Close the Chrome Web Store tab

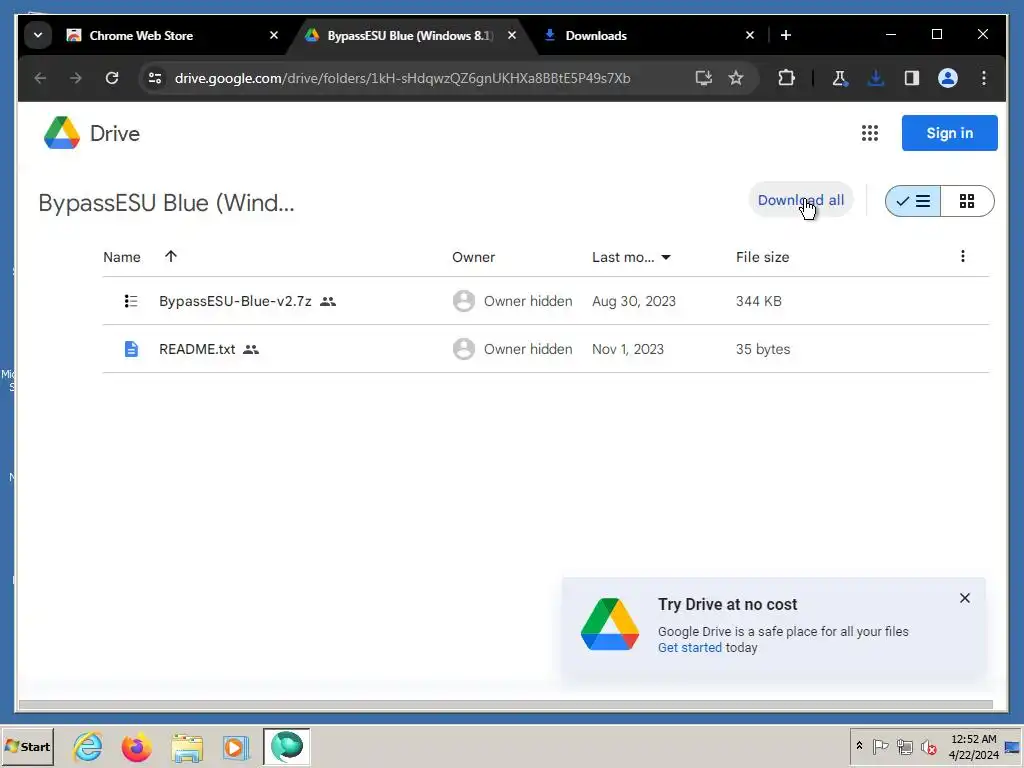pyautogui.click(x=274, y=35)
